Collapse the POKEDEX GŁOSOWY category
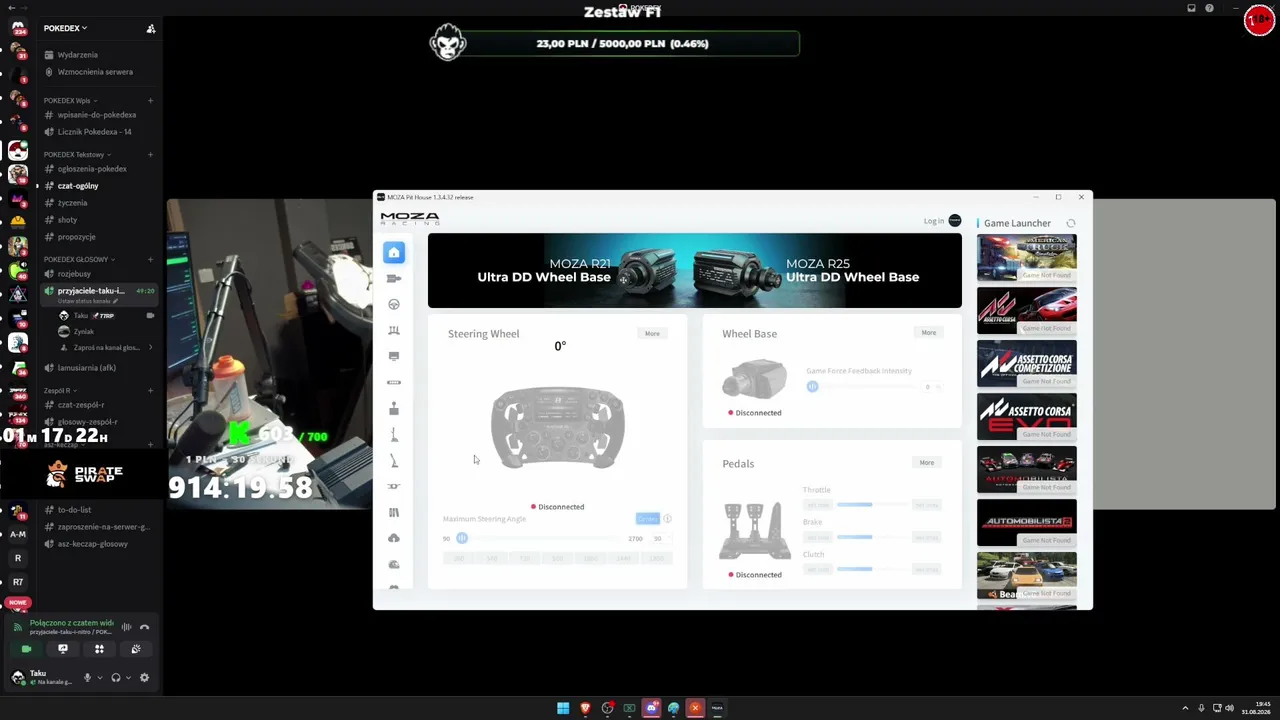Viewport: 1280px width, 720px height. pos(78,260)
